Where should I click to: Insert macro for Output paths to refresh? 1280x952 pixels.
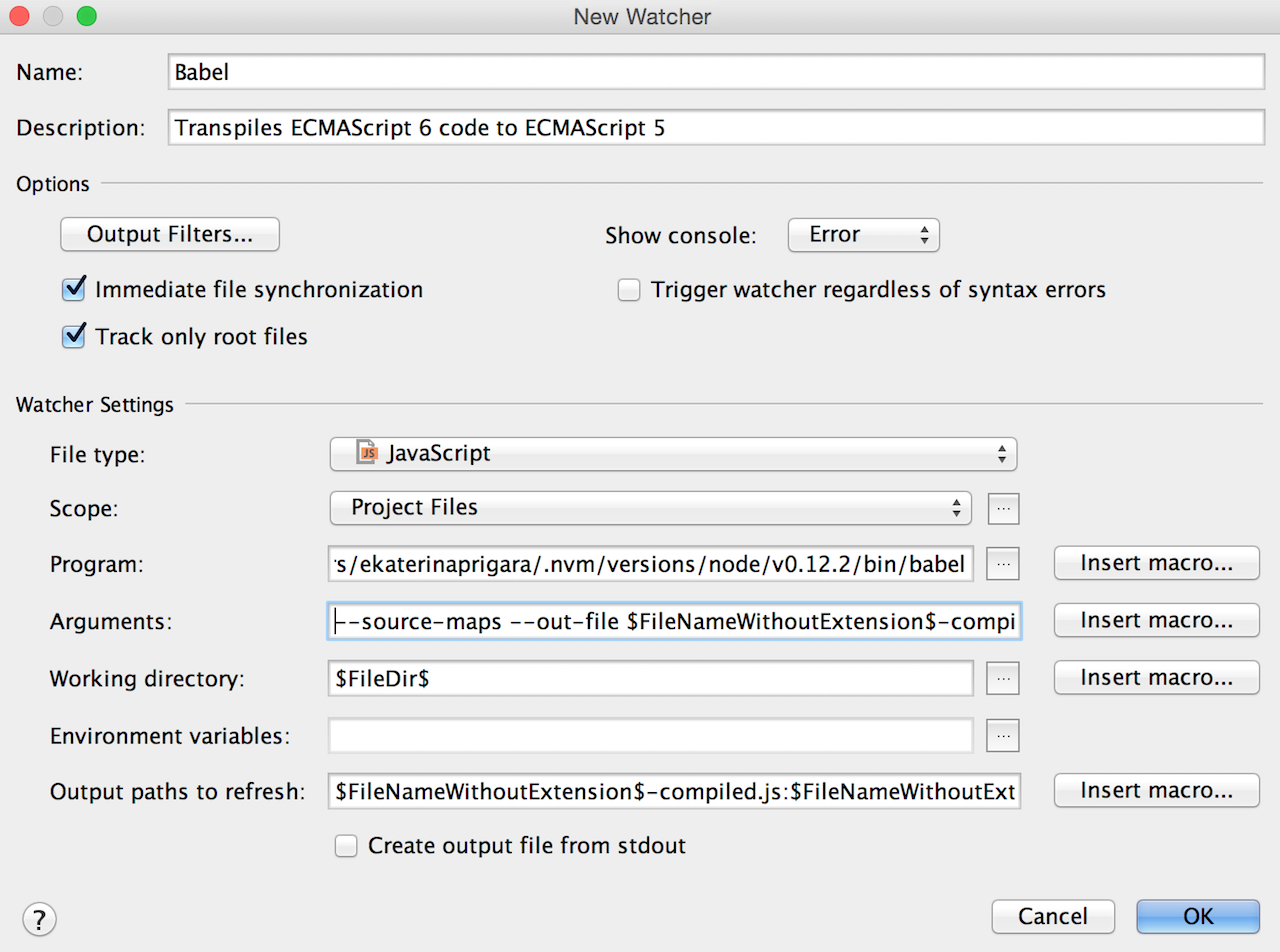(1157, 791)
